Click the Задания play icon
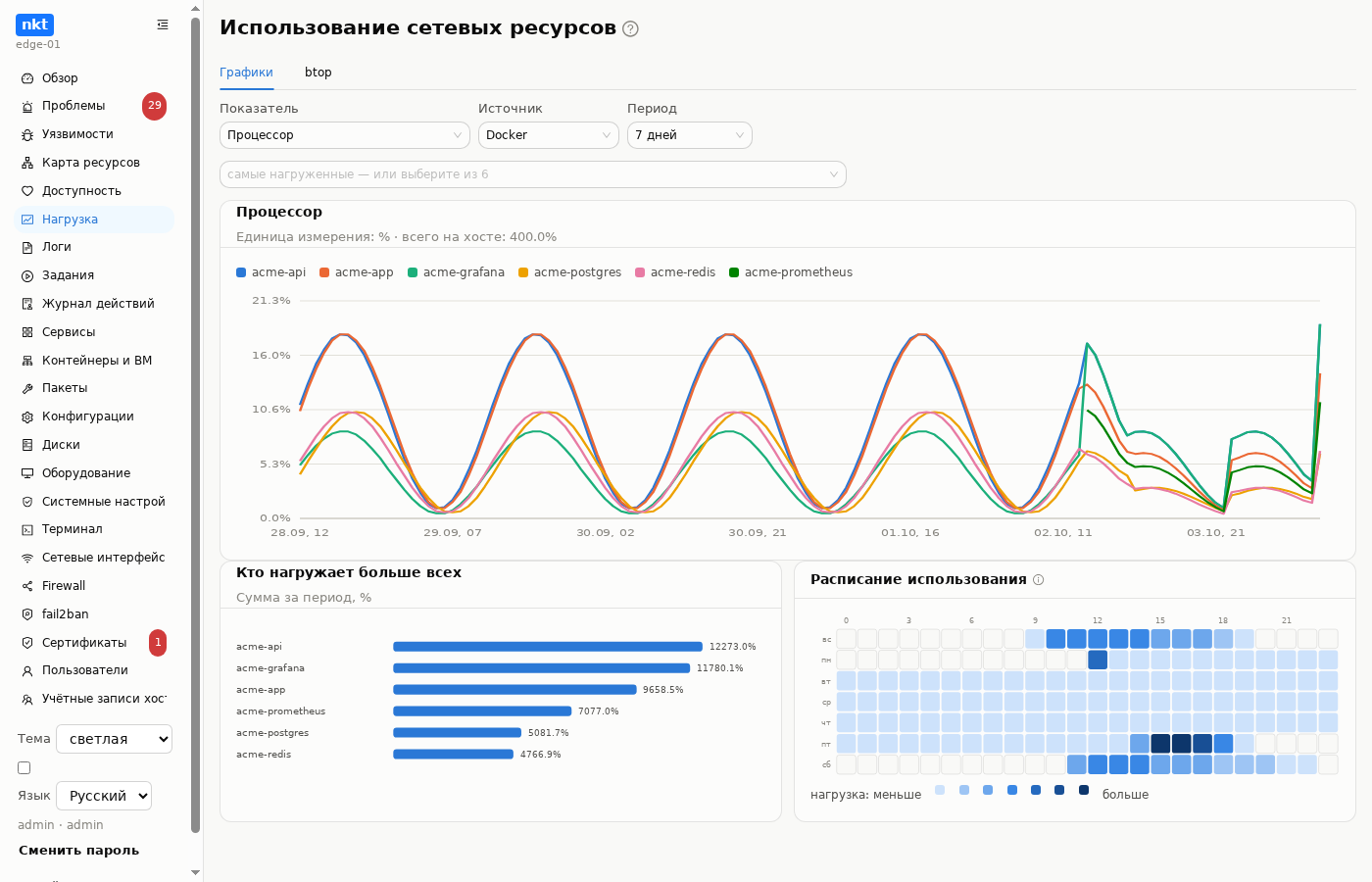1372x882 pixels. (x=27, y=275)
